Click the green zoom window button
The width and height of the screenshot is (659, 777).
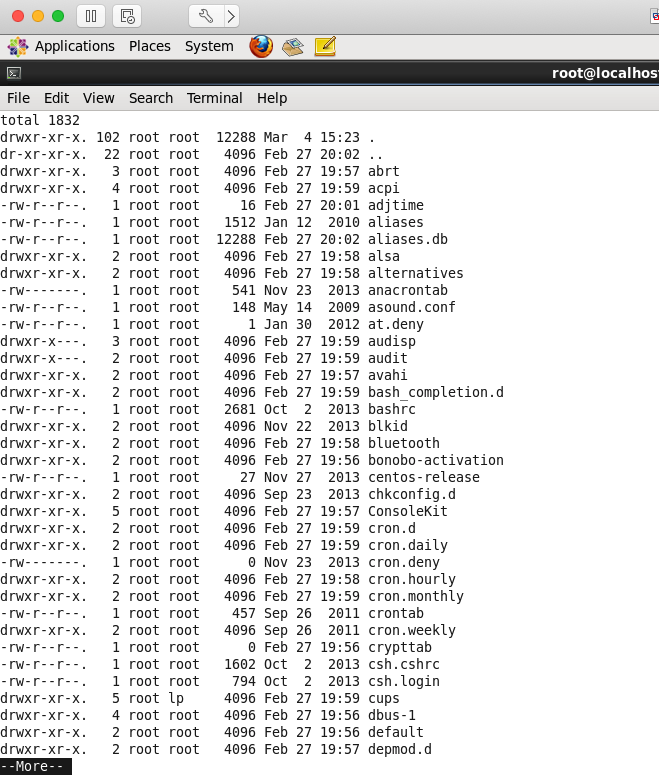point(58,16)
